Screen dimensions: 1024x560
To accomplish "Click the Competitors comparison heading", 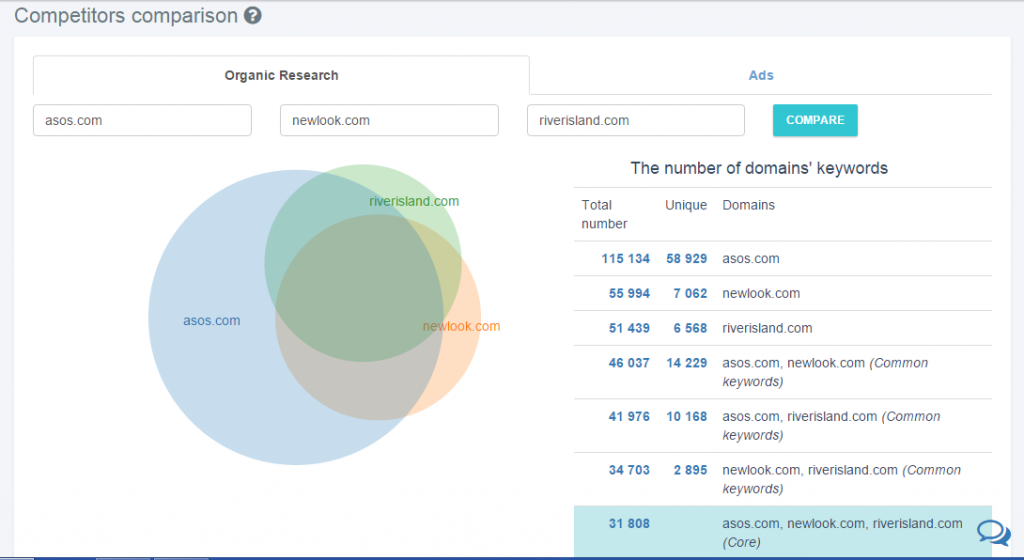I will [126, 16].
